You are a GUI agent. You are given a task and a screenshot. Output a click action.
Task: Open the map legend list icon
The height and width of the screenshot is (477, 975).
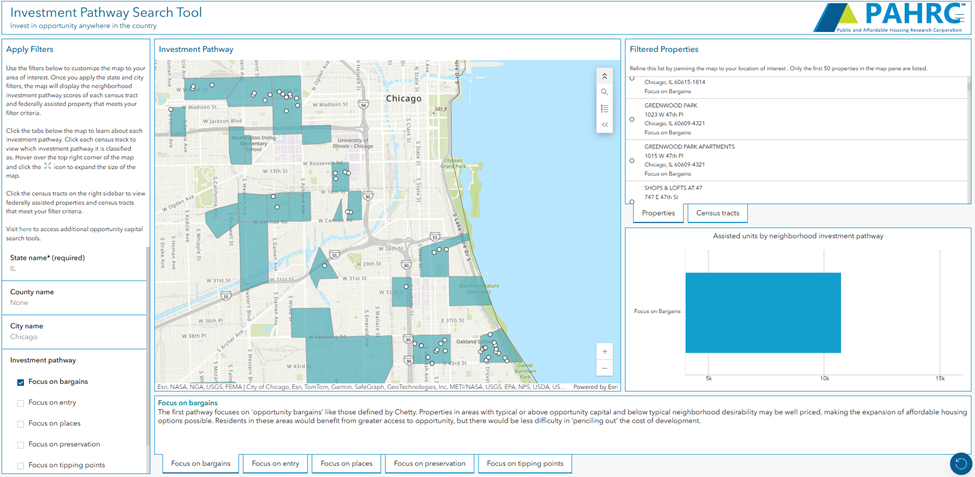pos(604,108)
